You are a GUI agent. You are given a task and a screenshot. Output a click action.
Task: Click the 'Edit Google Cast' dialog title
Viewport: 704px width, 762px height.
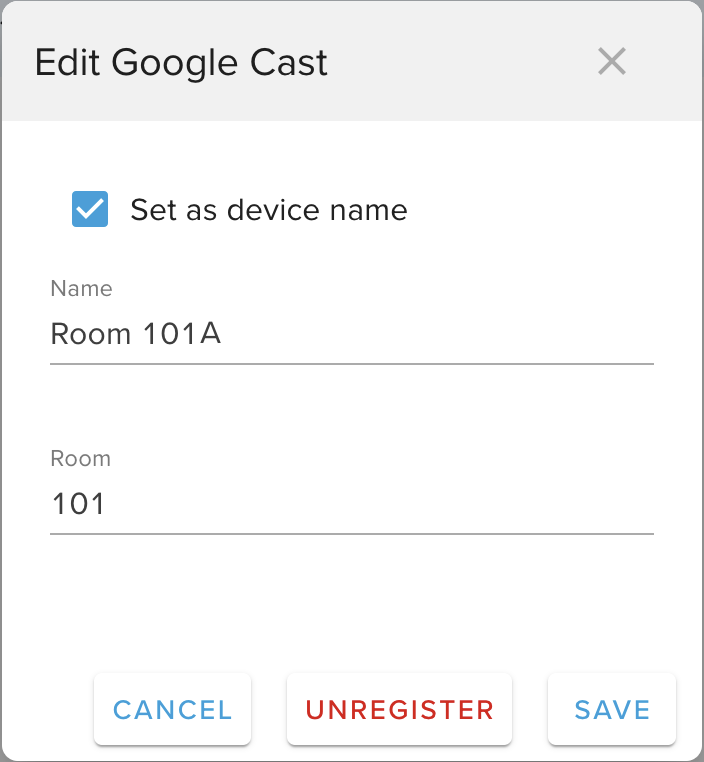pyautogui.click(x=181, y=63)
